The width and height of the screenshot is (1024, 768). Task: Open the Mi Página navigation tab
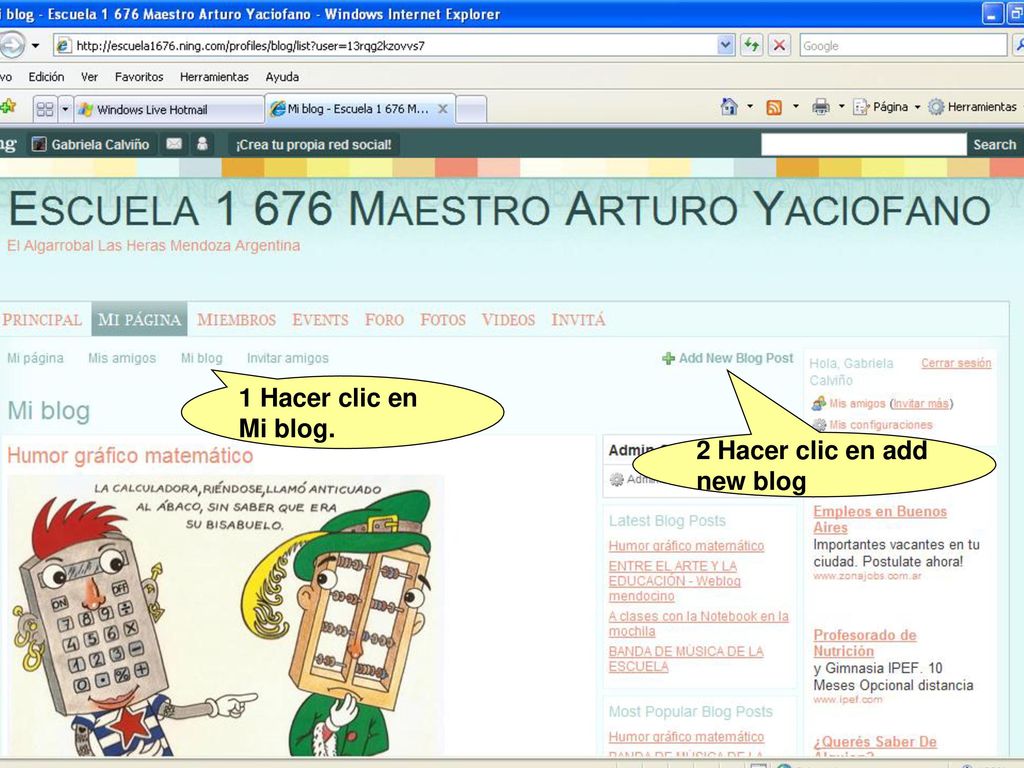pos(139,319)
